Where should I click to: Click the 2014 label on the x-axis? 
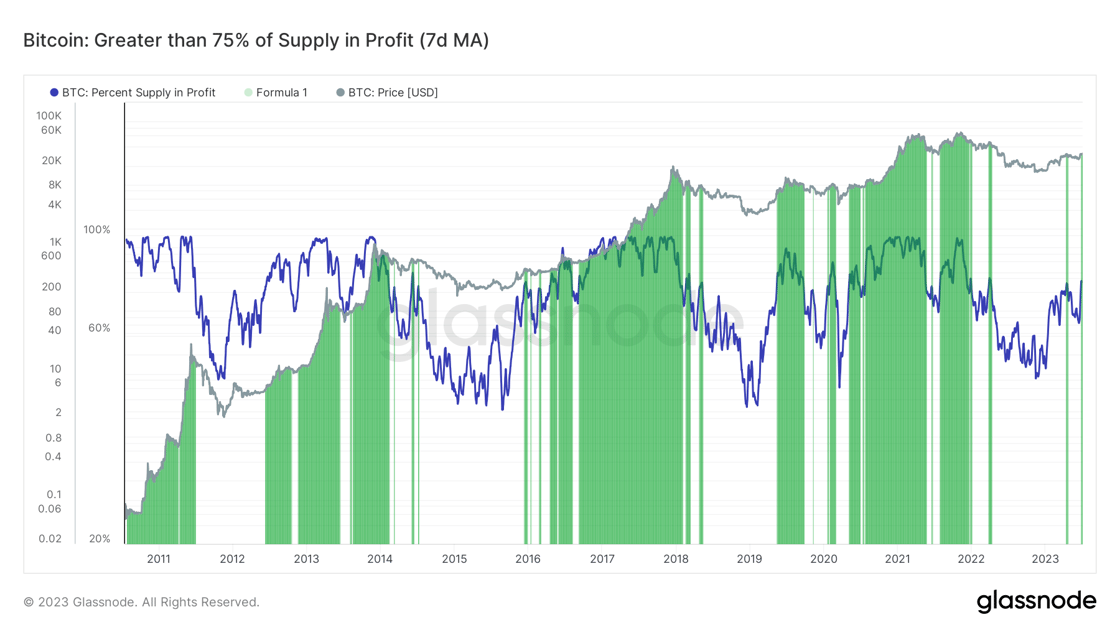[380, 559]
